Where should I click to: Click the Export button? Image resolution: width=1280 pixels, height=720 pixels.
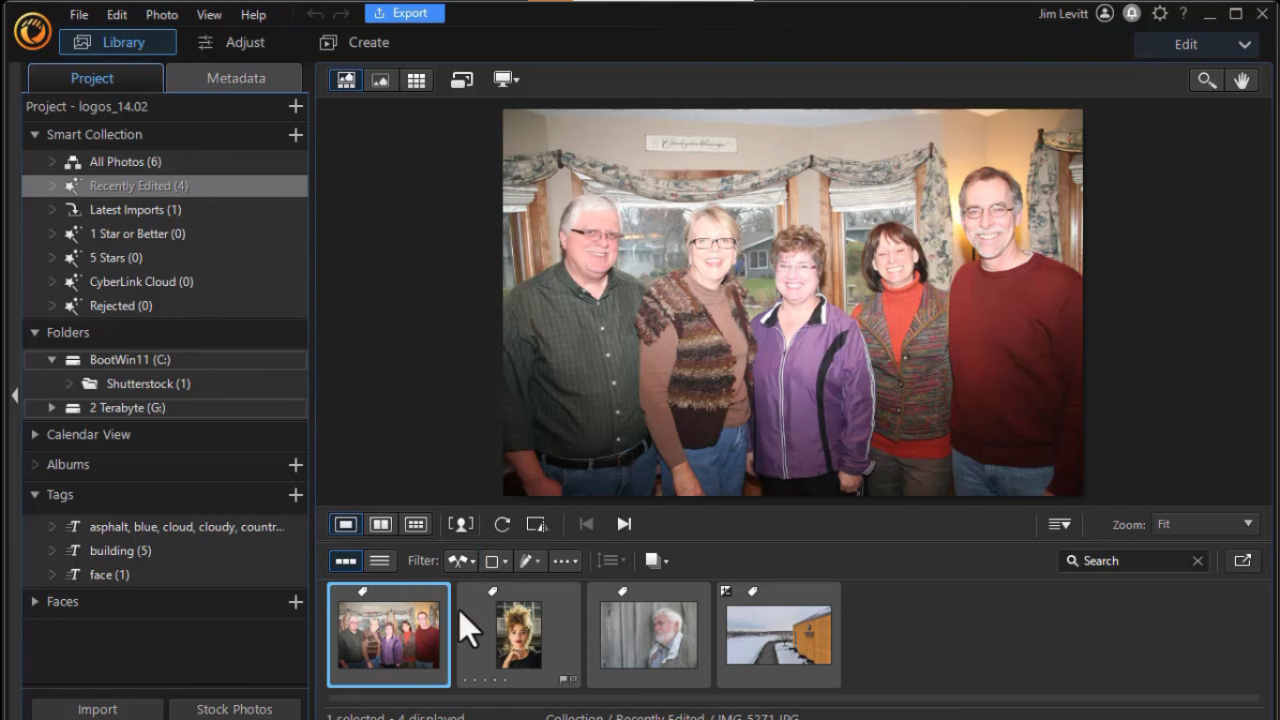tap(404, 13)
